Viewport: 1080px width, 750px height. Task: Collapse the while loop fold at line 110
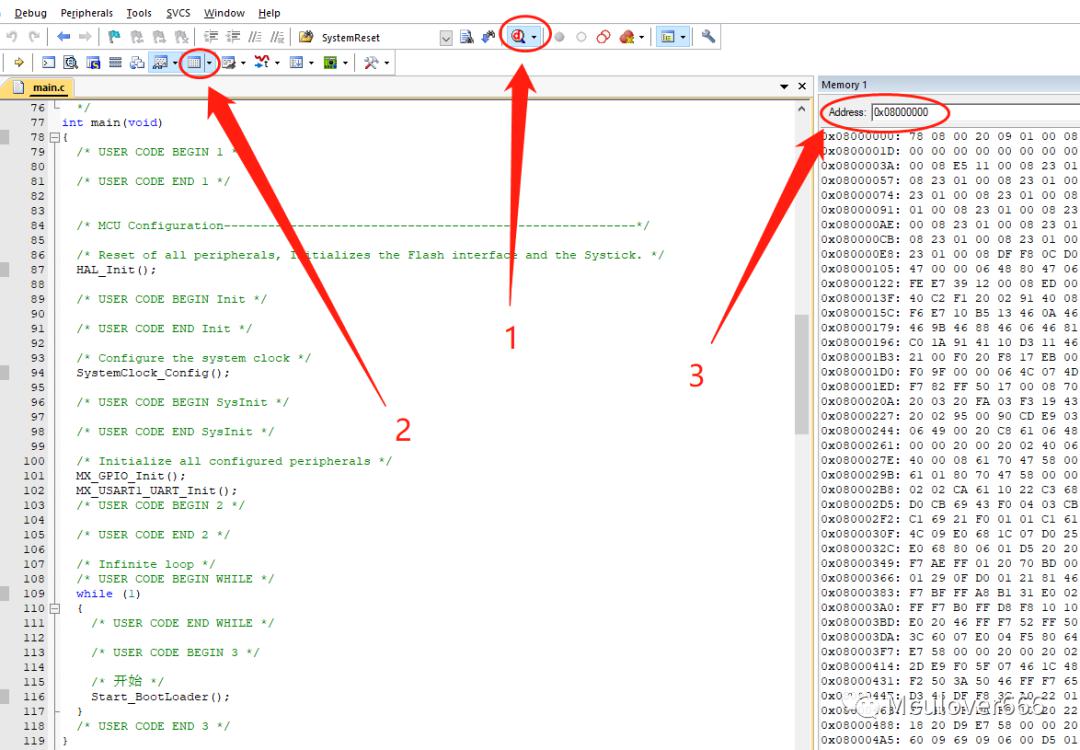[x=55, y=608]
